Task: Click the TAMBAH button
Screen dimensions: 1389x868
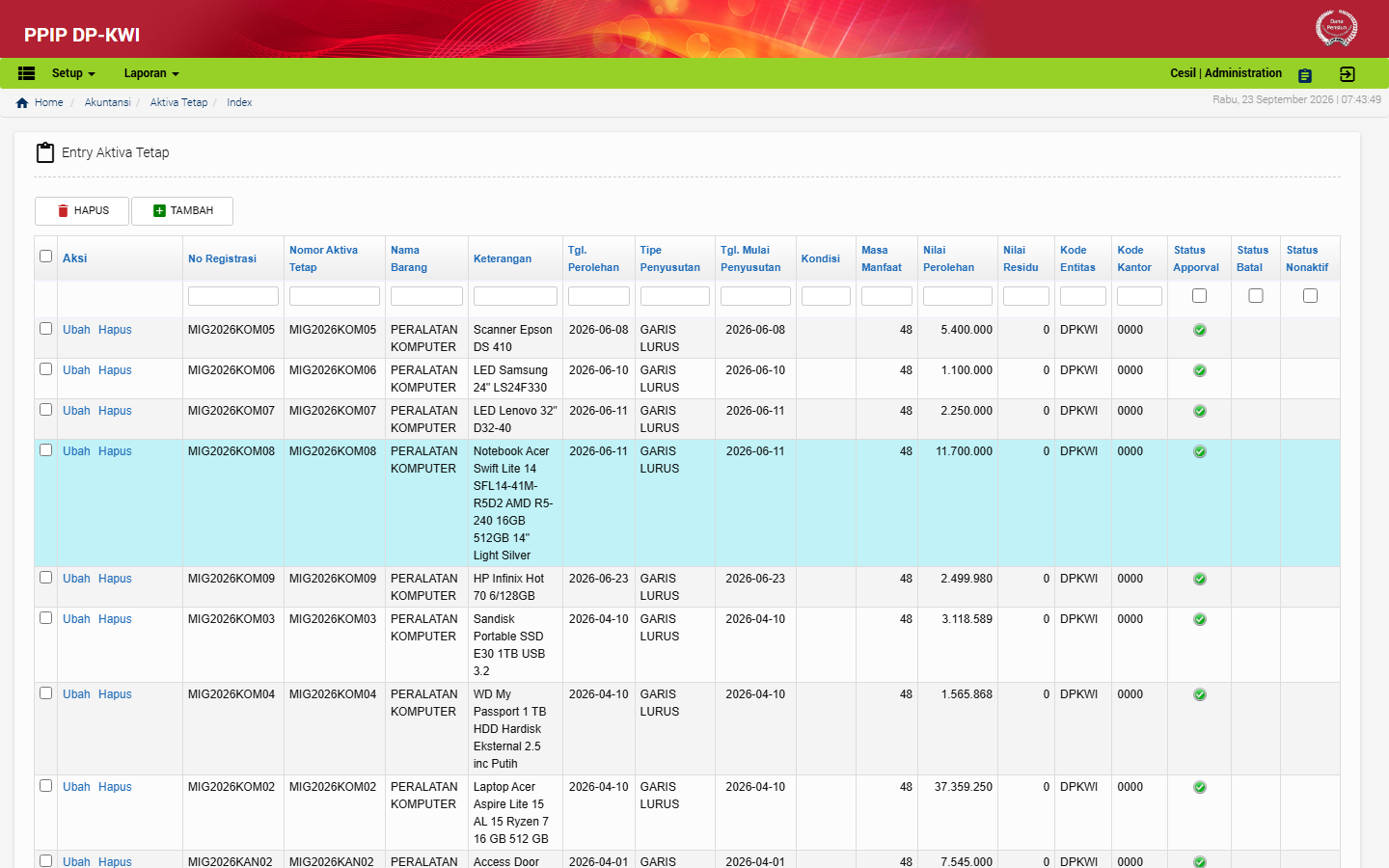Action: coord(182,211)
